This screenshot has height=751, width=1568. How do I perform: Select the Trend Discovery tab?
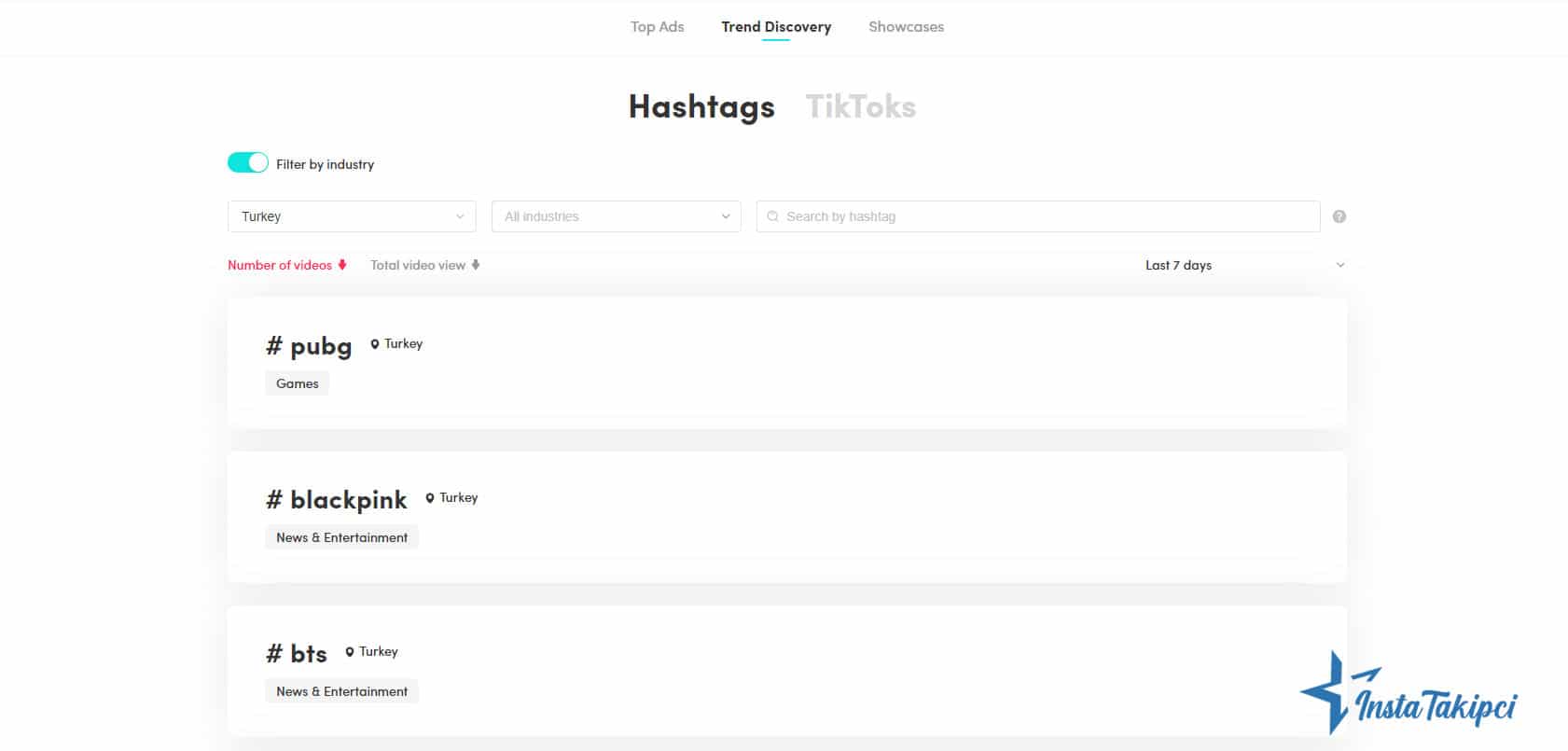(x=776, y=26)
